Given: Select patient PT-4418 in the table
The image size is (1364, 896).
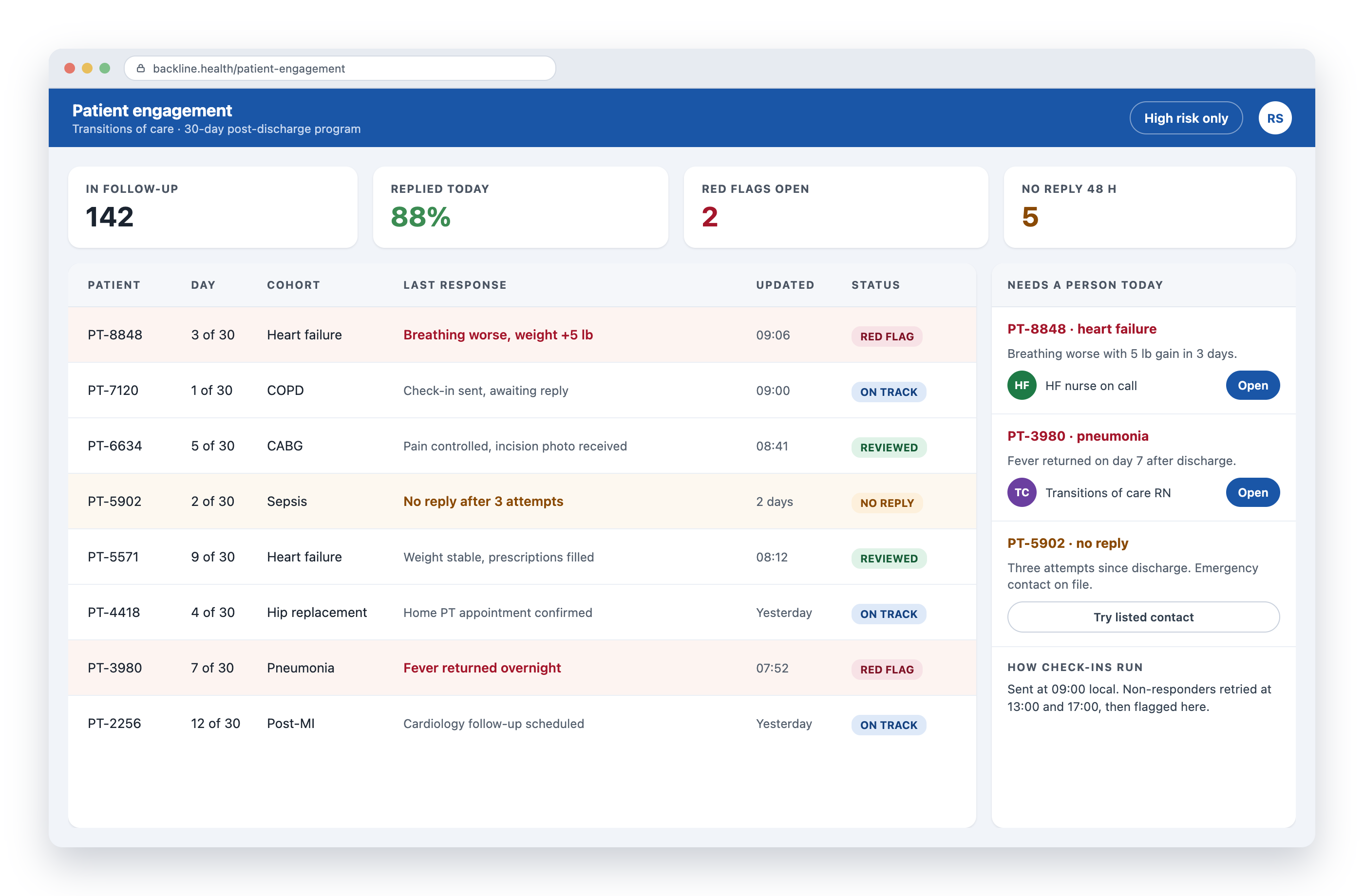Looking at the screenshot, I should 522,613.
